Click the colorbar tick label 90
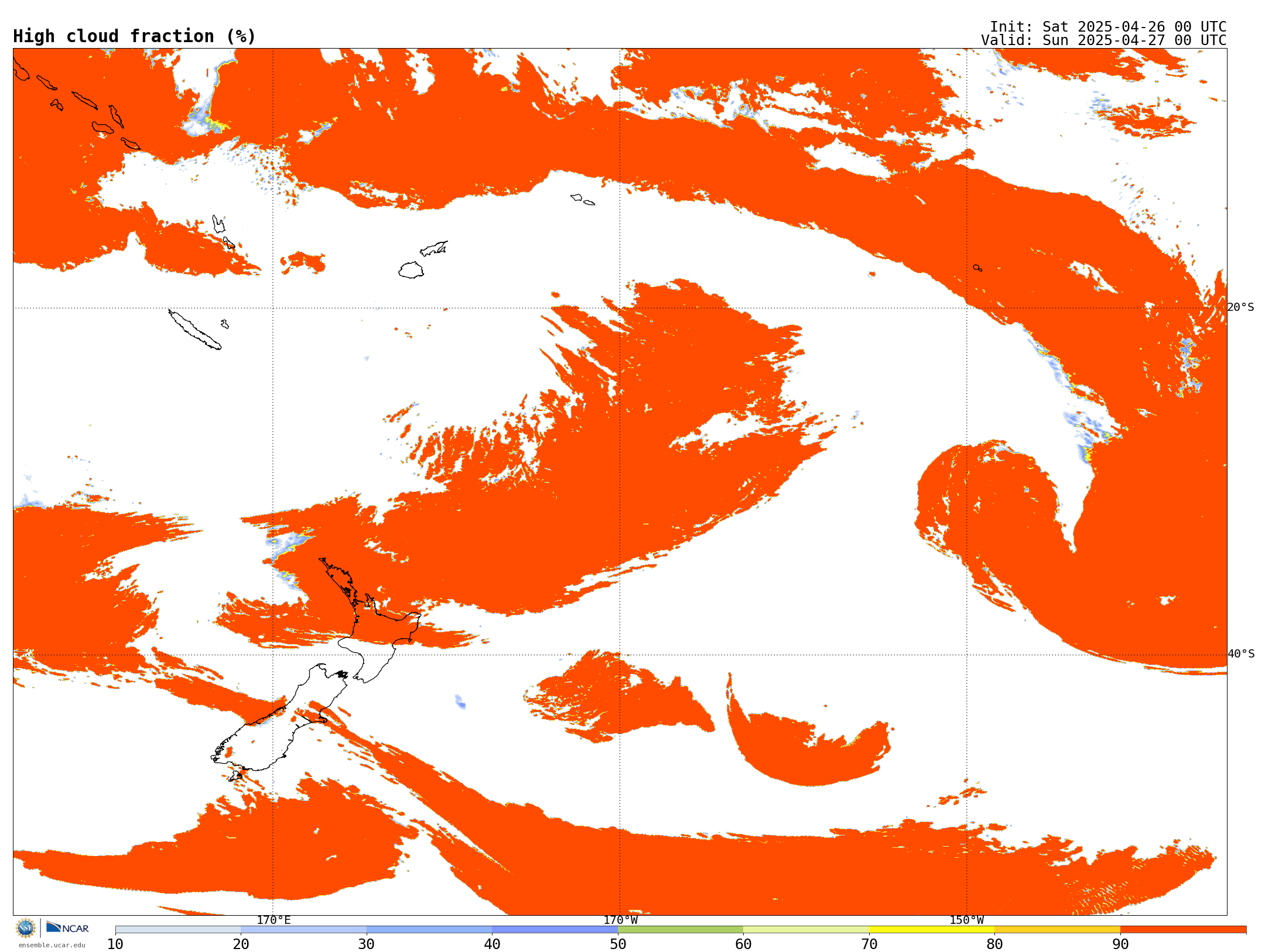The width and height of the screenshot is (1265, 952). click(x=1120, y=944)
